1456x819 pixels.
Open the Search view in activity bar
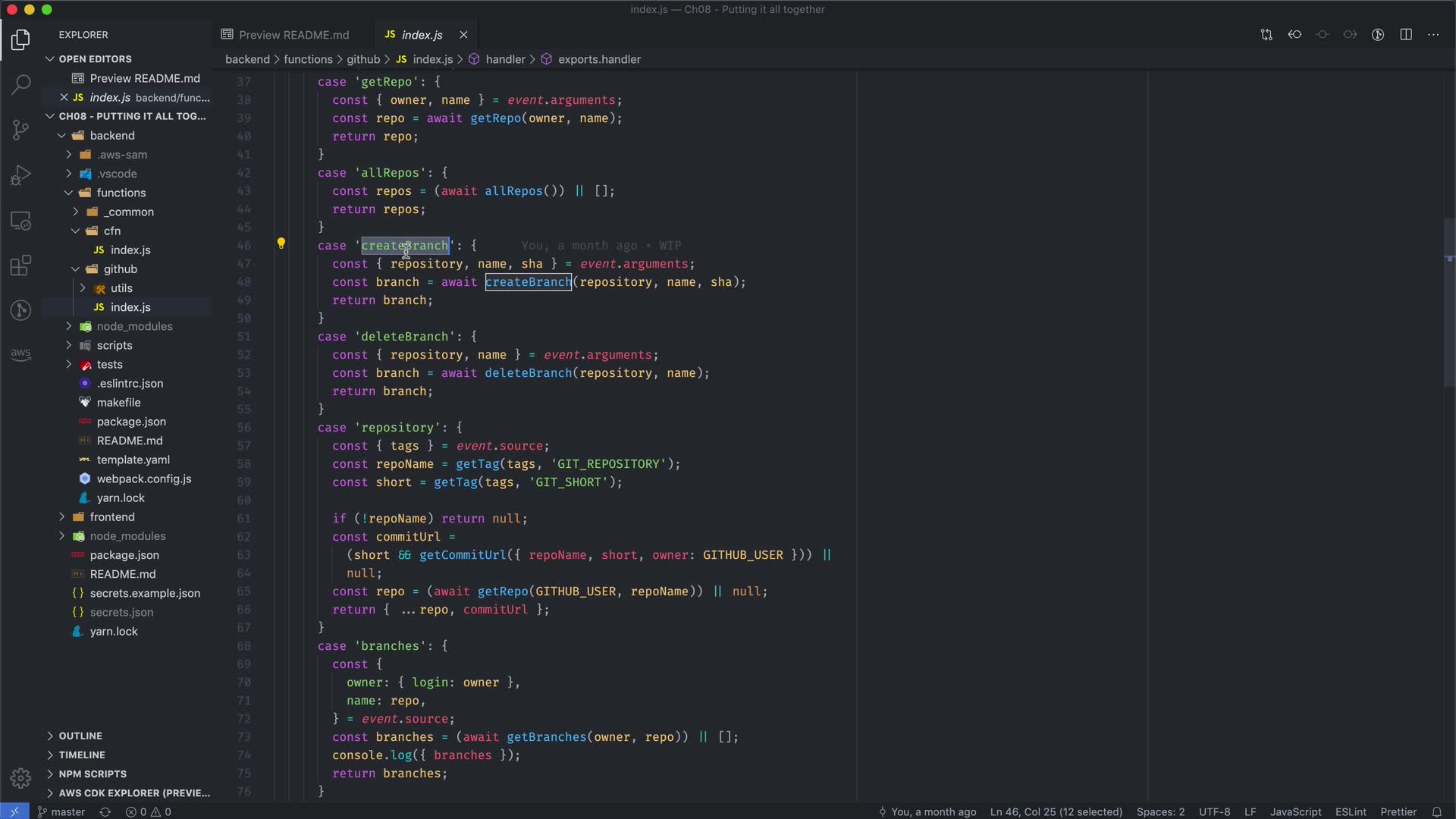[x=21, y=84]
